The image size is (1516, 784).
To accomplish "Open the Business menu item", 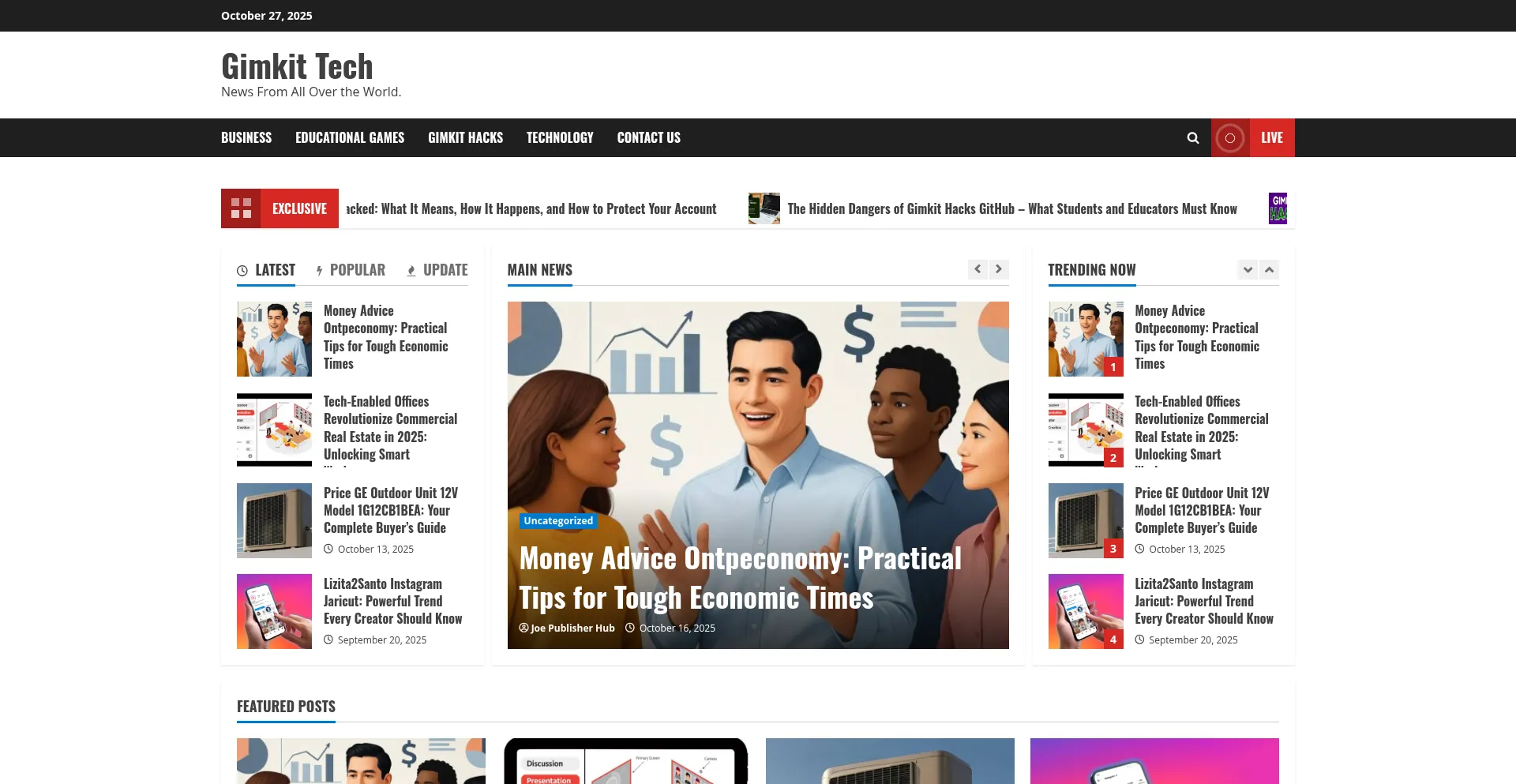I will 246,138.
